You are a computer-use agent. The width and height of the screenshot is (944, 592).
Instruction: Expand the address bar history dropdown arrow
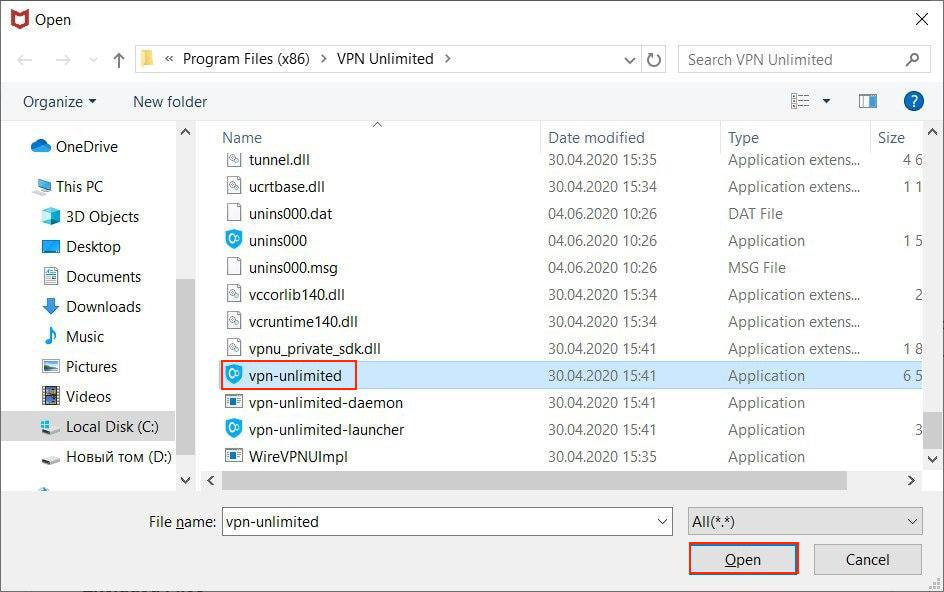click(x=628, y=60)
